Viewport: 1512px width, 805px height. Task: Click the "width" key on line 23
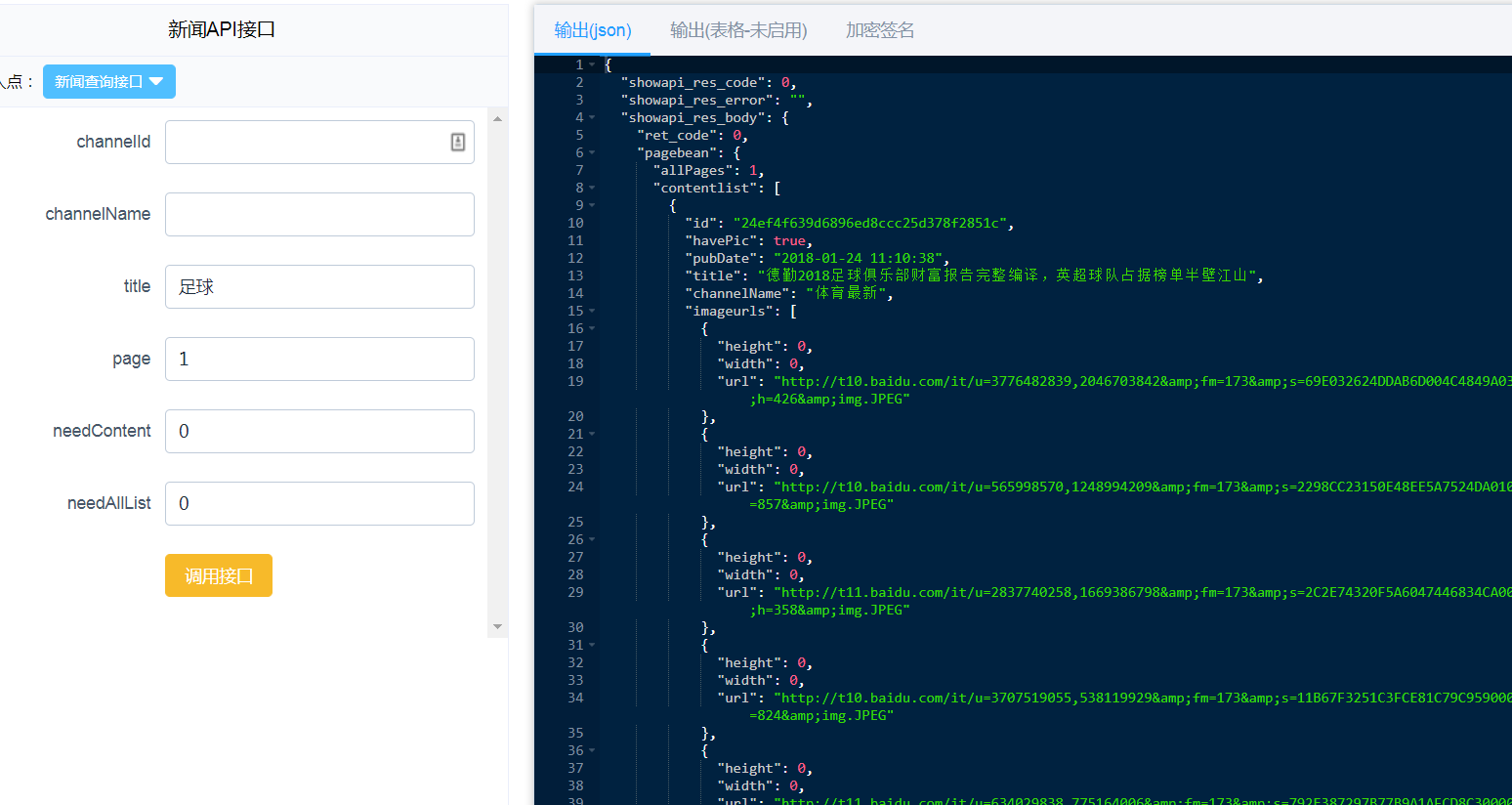(x=745, y=470)
